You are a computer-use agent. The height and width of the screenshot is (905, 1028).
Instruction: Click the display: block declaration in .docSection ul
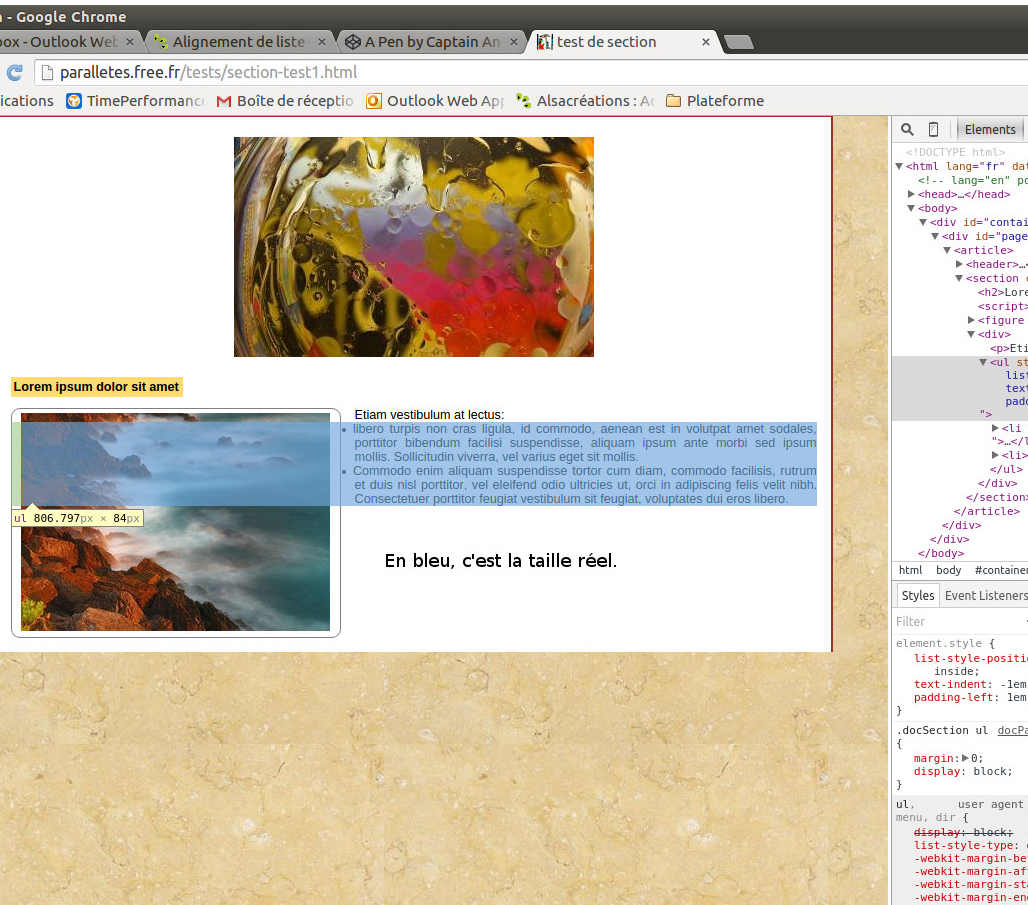[x=963, y=771]
